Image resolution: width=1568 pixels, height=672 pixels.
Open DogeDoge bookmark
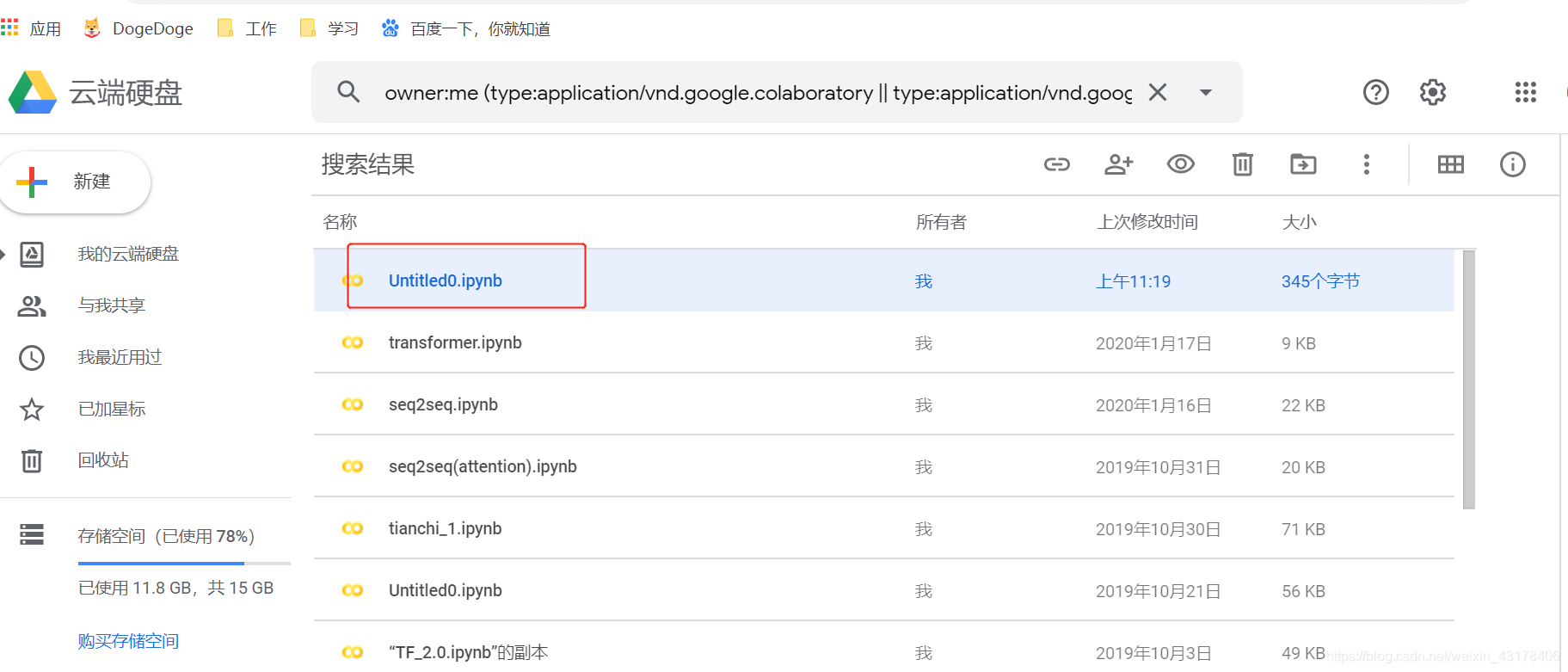pos(138,28)
